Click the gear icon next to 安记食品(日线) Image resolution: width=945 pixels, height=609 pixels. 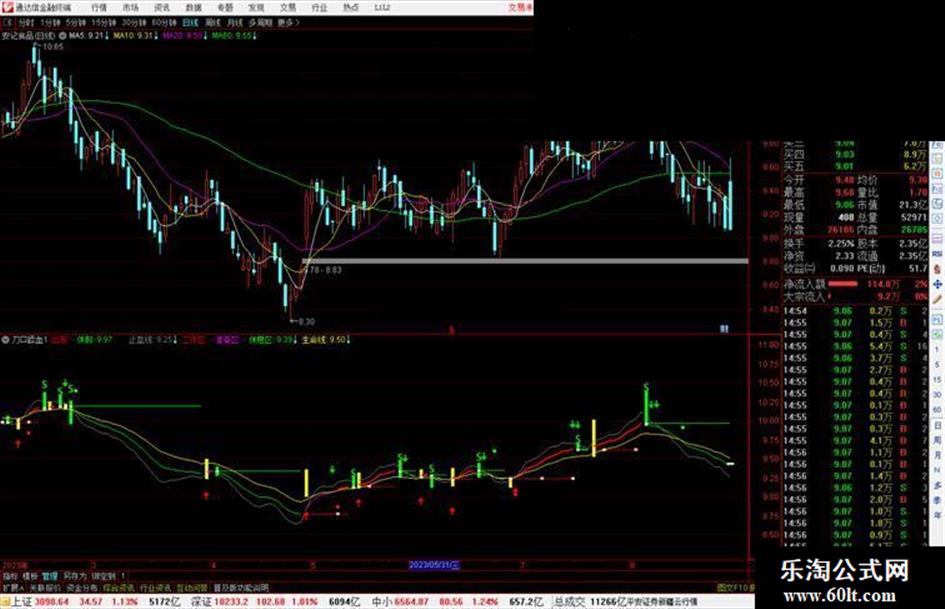[62, 36]
